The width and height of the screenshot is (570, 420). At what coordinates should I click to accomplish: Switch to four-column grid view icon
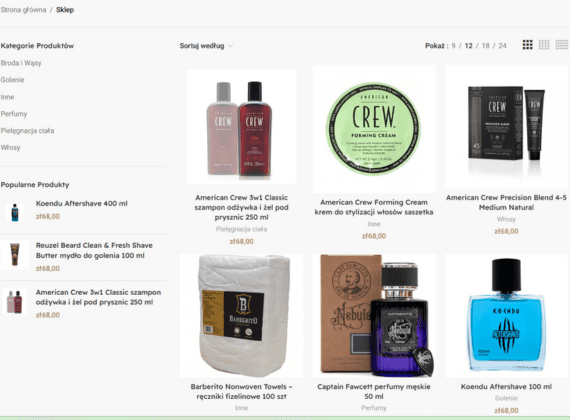coord(544,45)
